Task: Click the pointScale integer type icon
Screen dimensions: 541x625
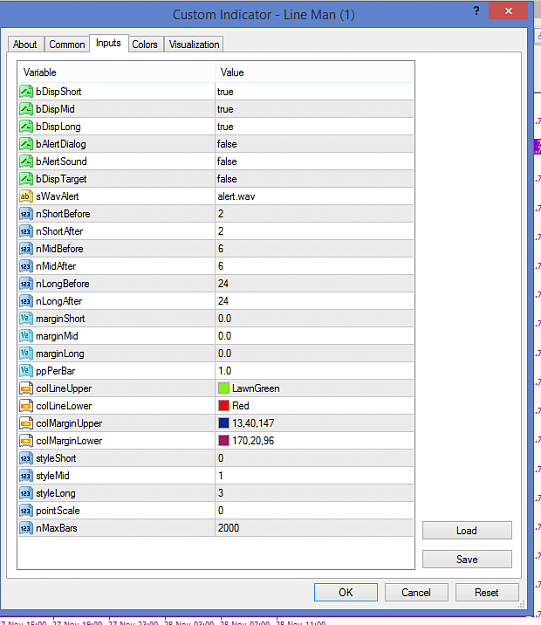Action: [x=26, y=511]
